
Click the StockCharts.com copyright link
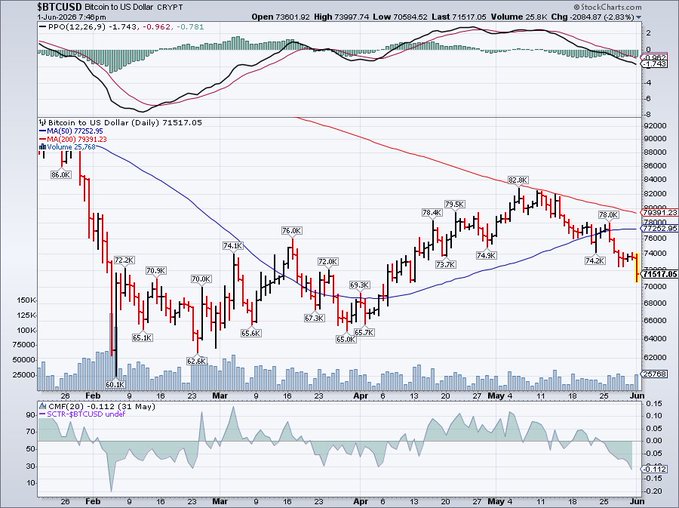pyautogui.click(x=608, y=6)
